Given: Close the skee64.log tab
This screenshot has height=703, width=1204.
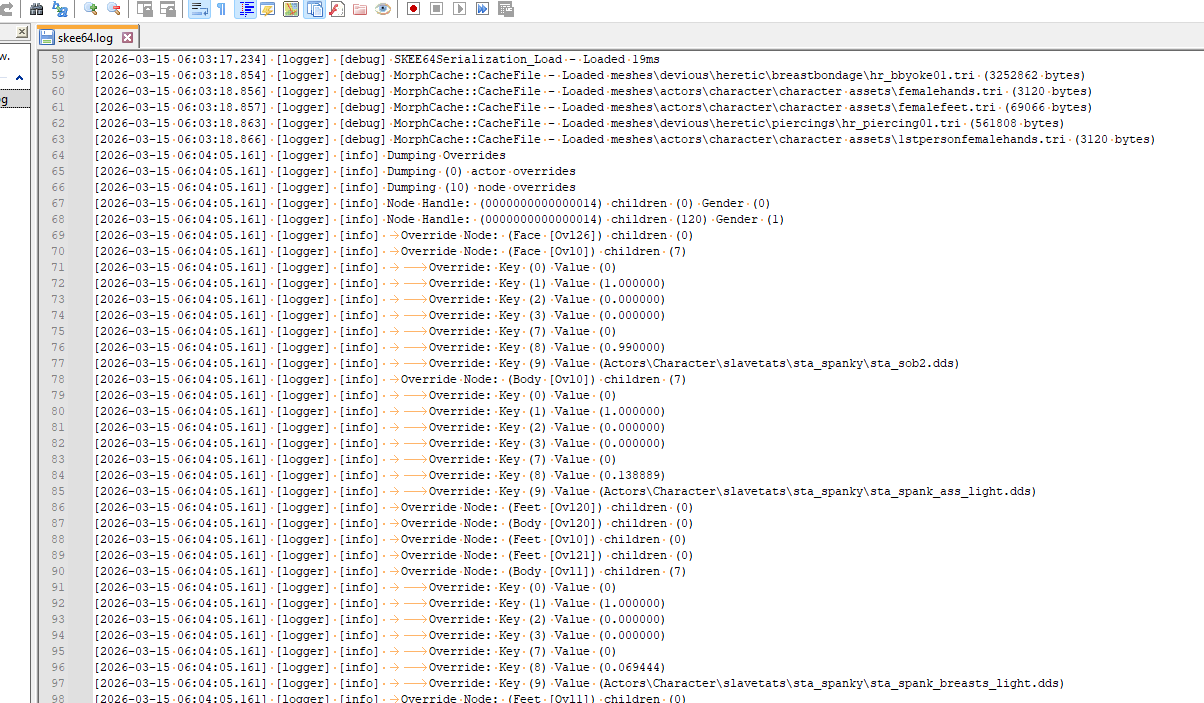Looking at the screenshot, I should (x=127, y=38).
